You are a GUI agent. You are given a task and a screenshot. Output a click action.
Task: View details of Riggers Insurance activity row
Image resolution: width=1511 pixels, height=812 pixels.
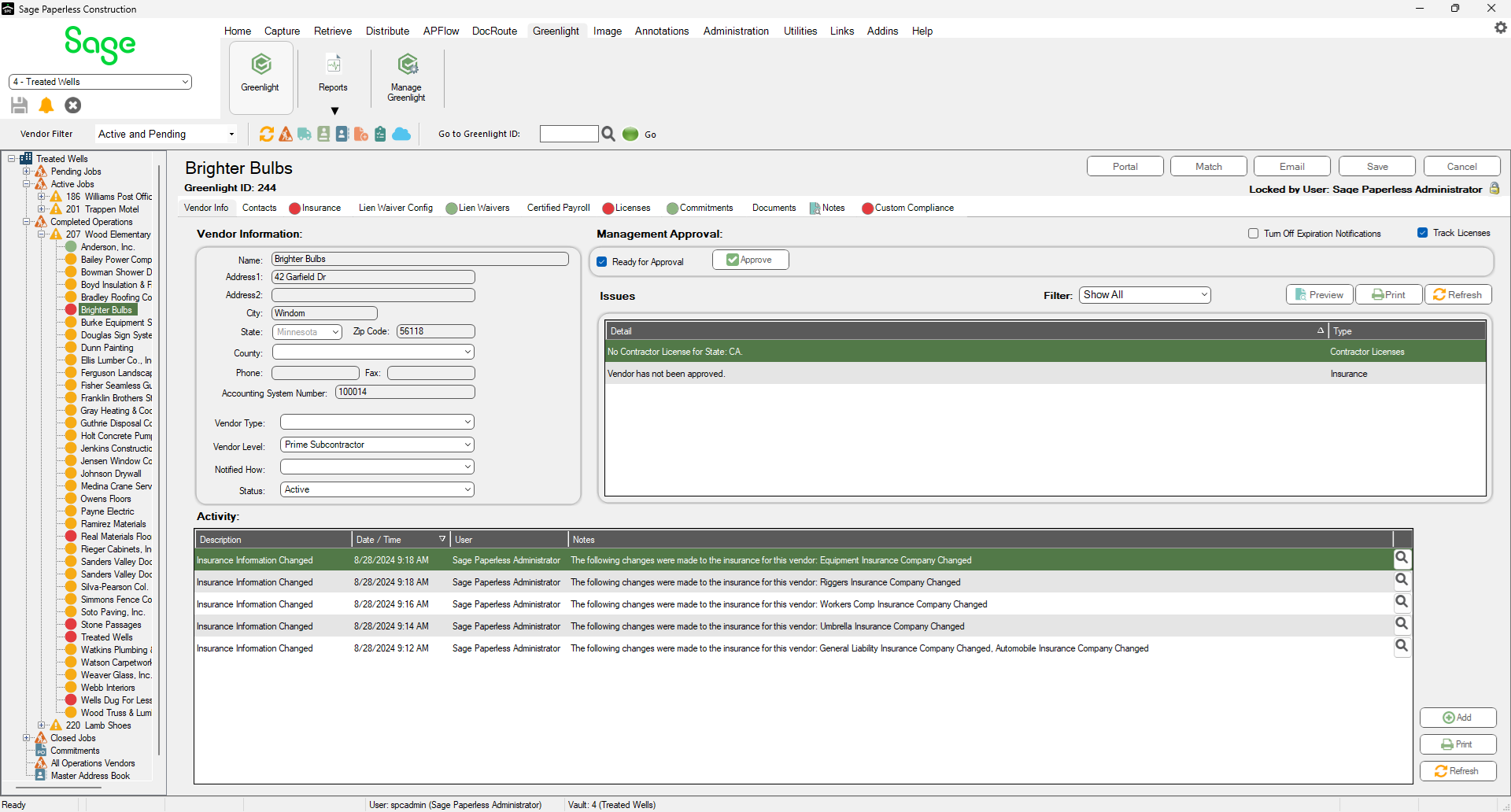click(x=1402, y=580)
